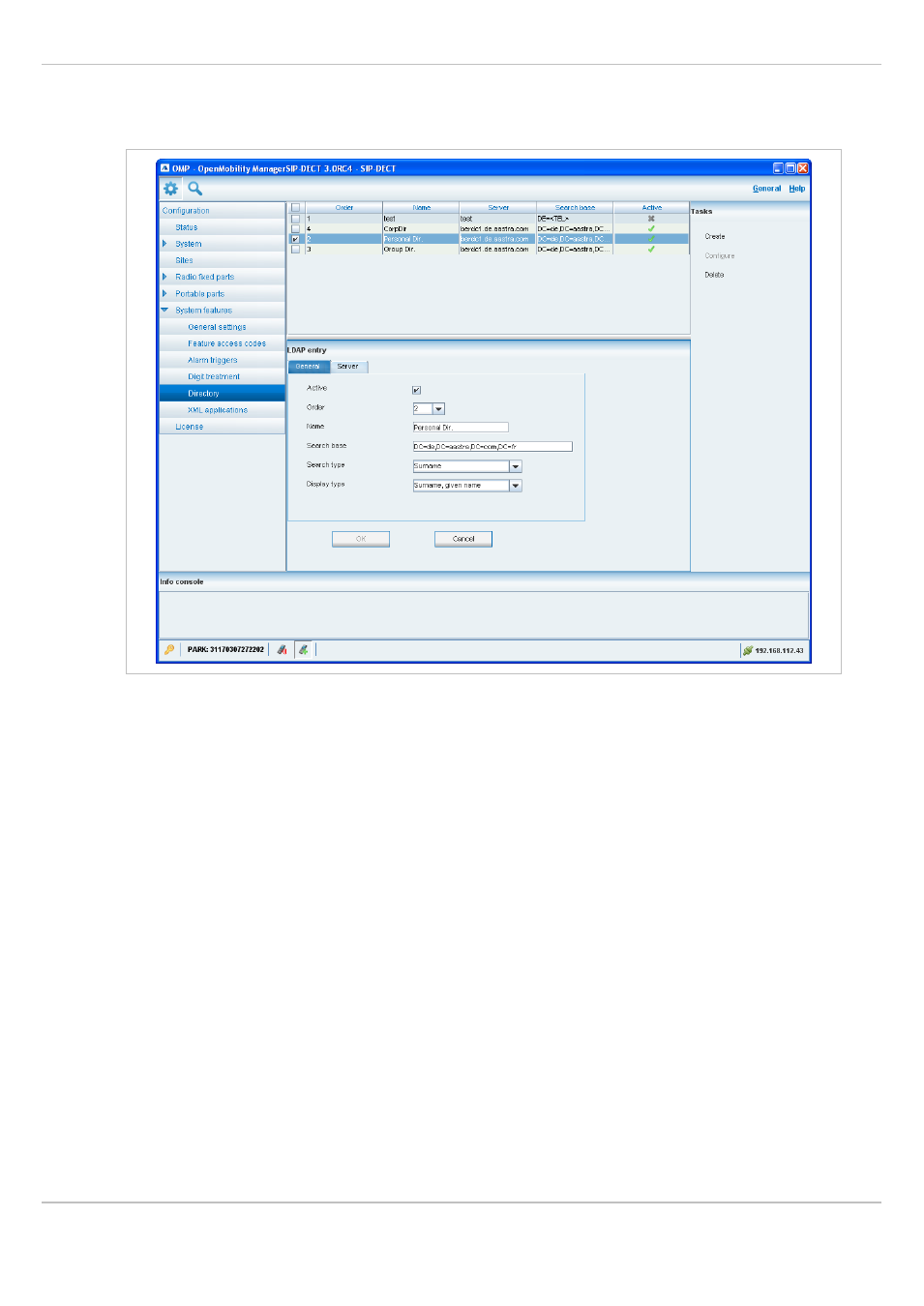This screenshot has width=924, height=1306.
Task: Click the green active checkmark of Group Dir. row
Action: point(651,249)
